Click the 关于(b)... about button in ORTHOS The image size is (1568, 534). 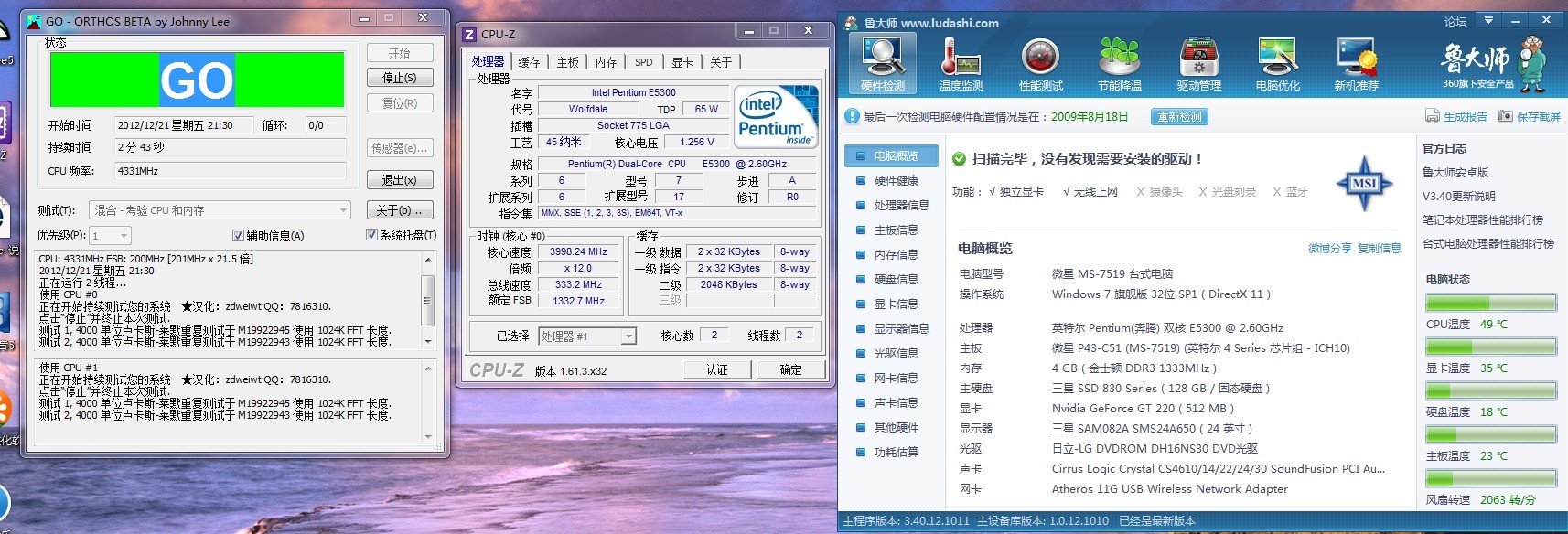click(400, 210)
